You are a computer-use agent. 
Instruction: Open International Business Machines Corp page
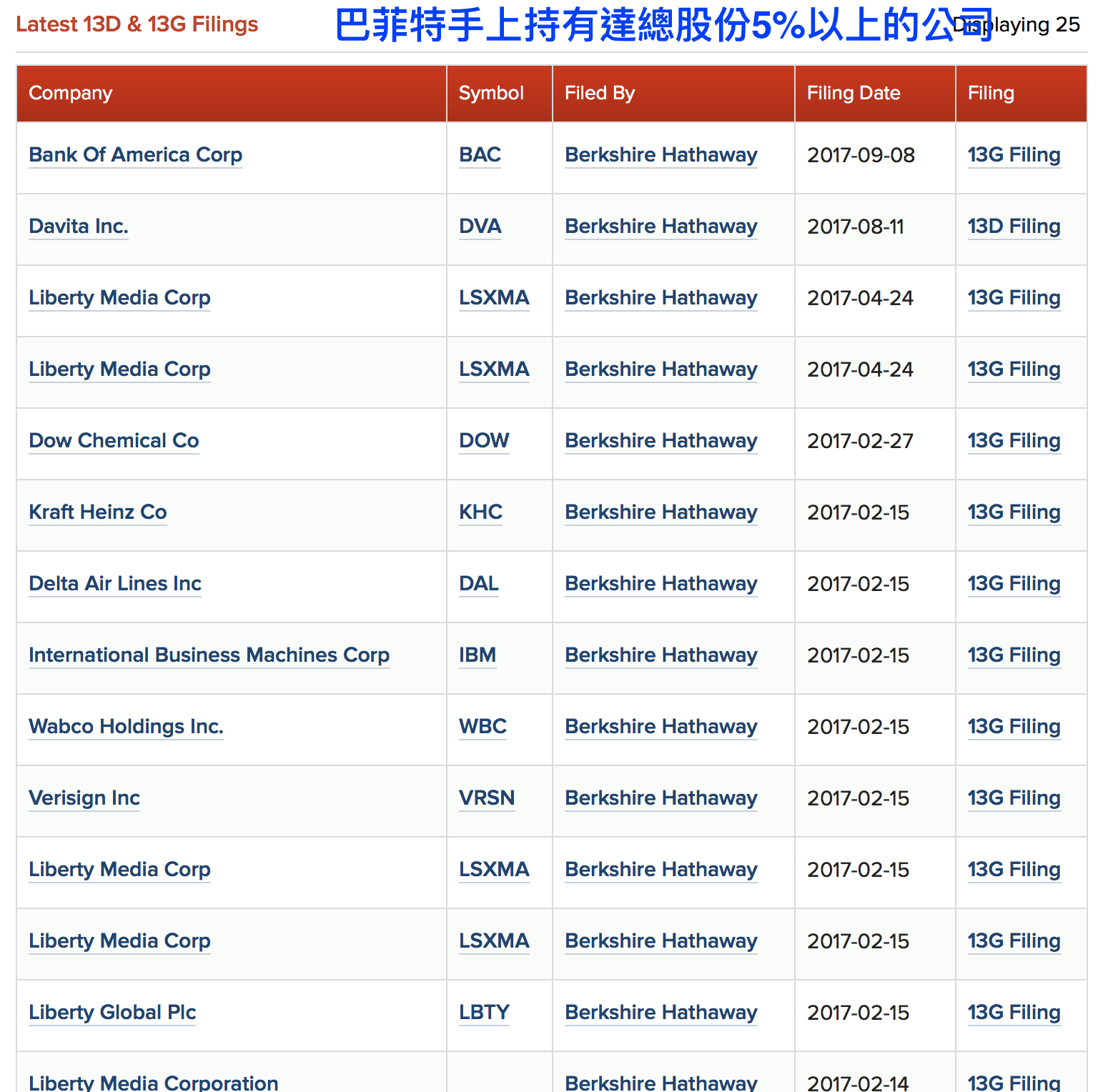209,655
